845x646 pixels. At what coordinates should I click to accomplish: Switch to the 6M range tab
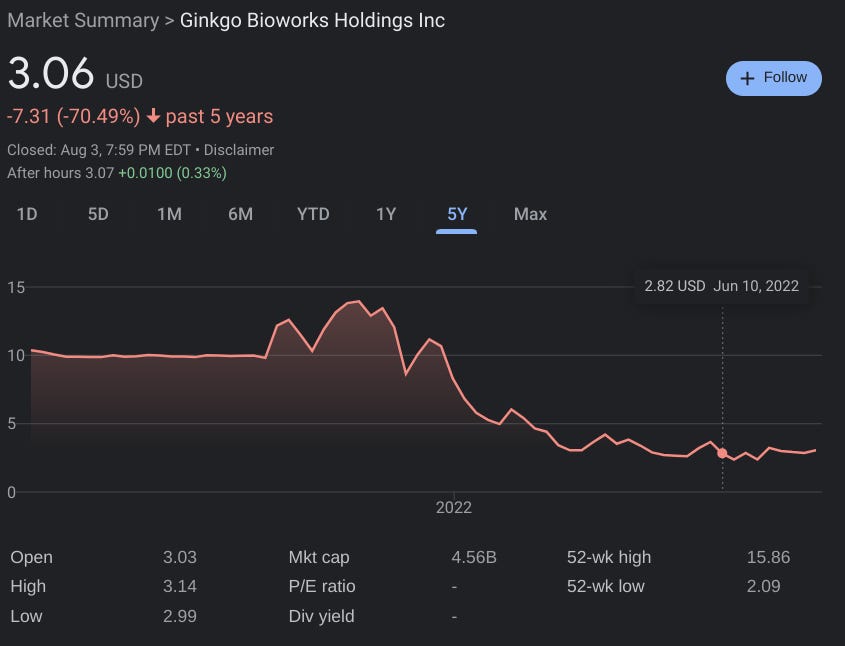(x=240, y=214)
